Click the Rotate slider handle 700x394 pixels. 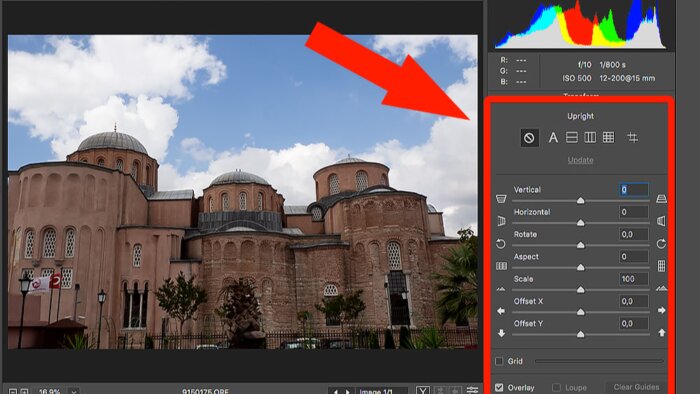click(580, 245)
